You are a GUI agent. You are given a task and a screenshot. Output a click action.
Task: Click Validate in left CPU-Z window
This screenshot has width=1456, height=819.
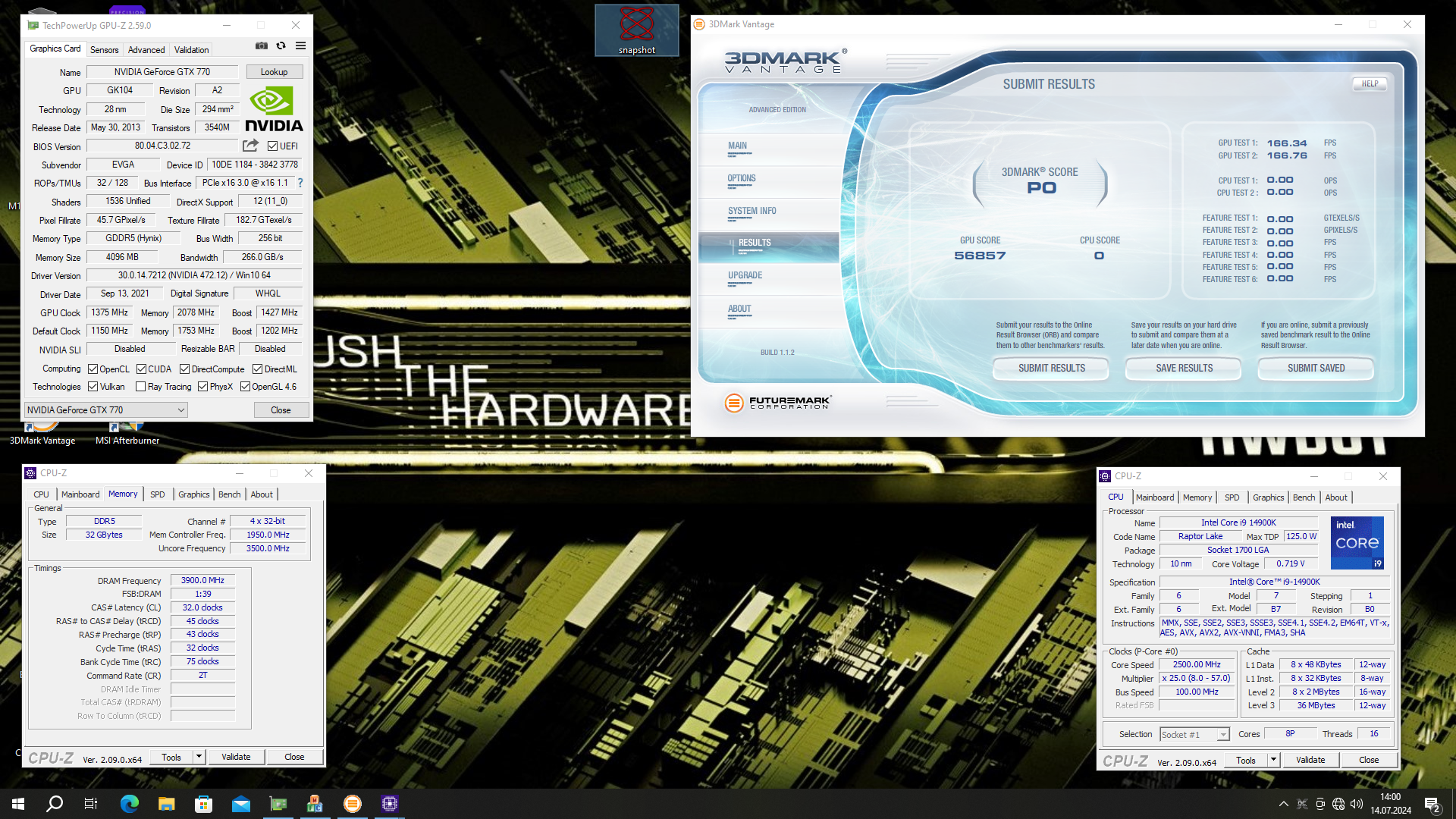click(236, 757)
